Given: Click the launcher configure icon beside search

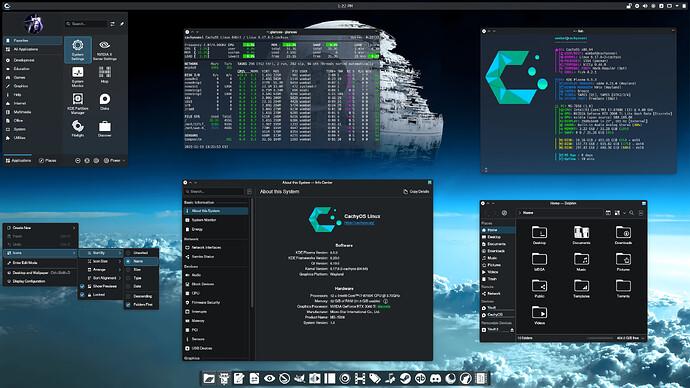Looking at the screenshot, I should click(113, 24).
